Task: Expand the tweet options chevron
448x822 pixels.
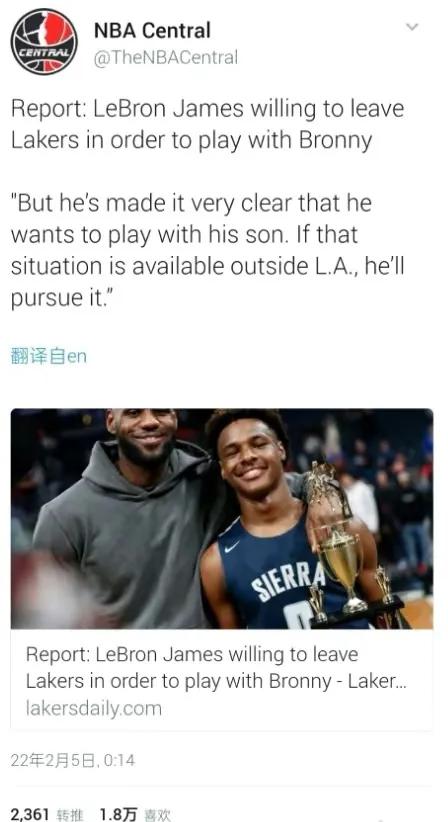Action: click(413, 26)
